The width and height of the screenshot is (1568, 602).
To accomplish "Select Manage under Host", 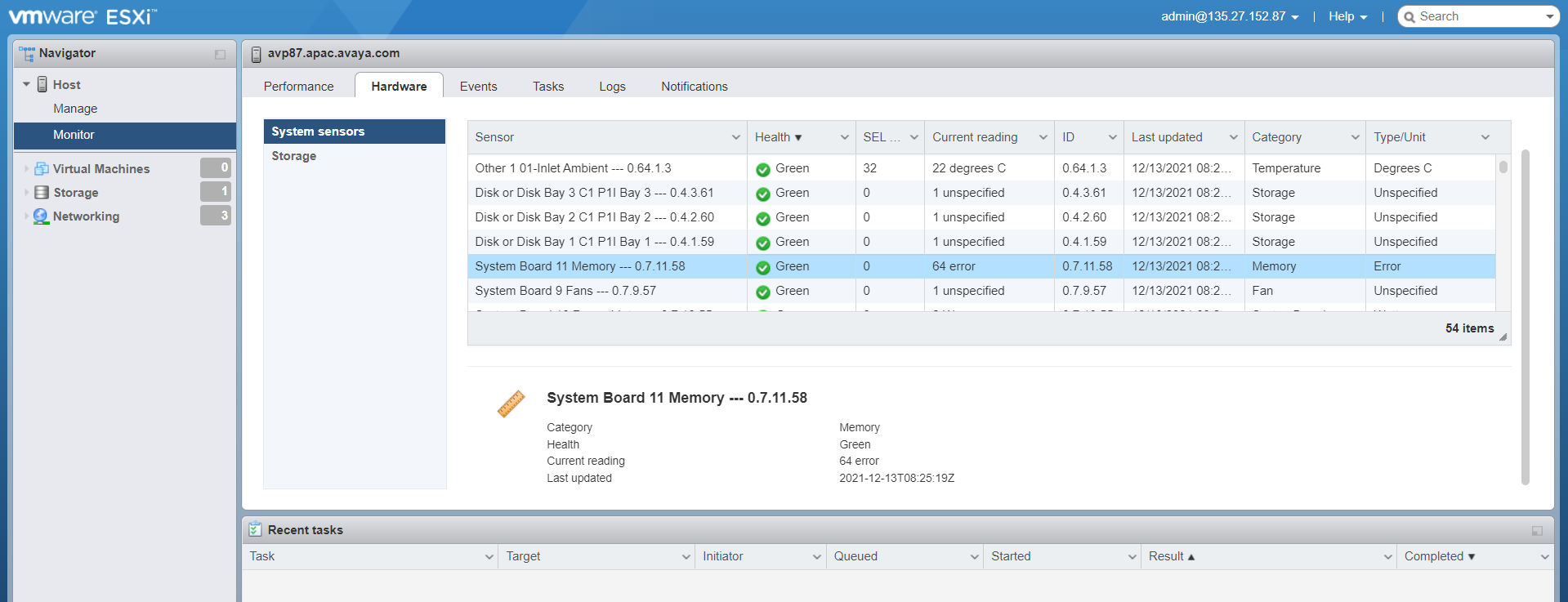I will [75, 109].
